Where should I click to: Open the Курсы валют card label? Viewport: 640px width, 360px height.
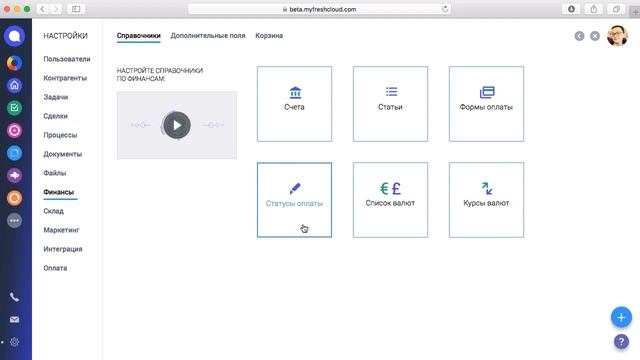486,203
